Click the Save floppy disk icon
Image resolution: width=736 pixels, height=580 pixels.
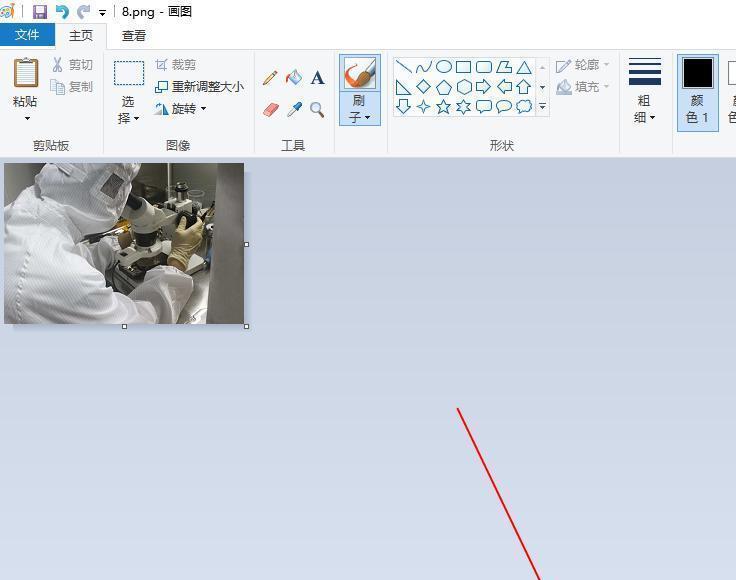click(39, 12)
